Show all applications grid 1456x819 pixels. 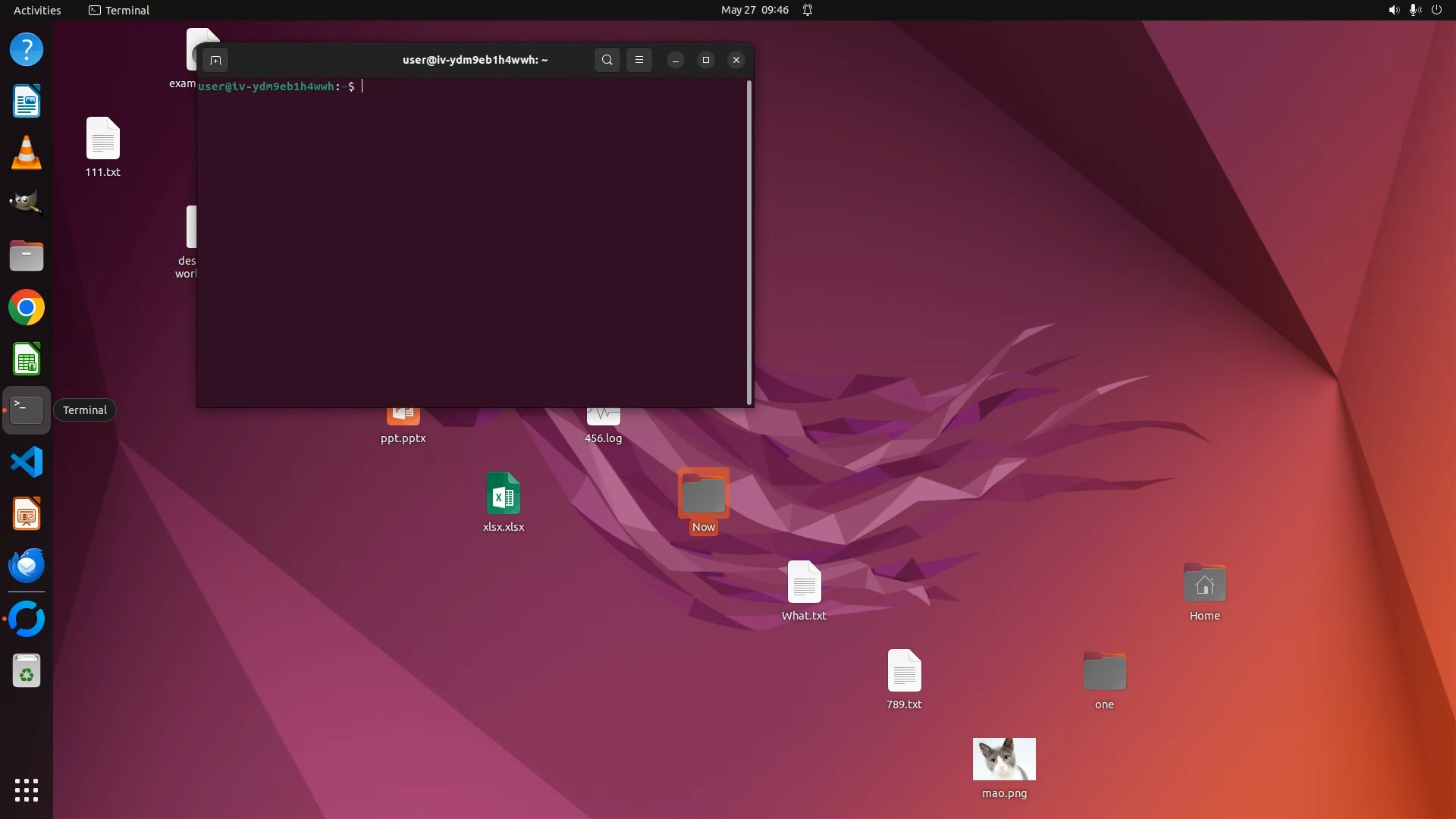27,789
